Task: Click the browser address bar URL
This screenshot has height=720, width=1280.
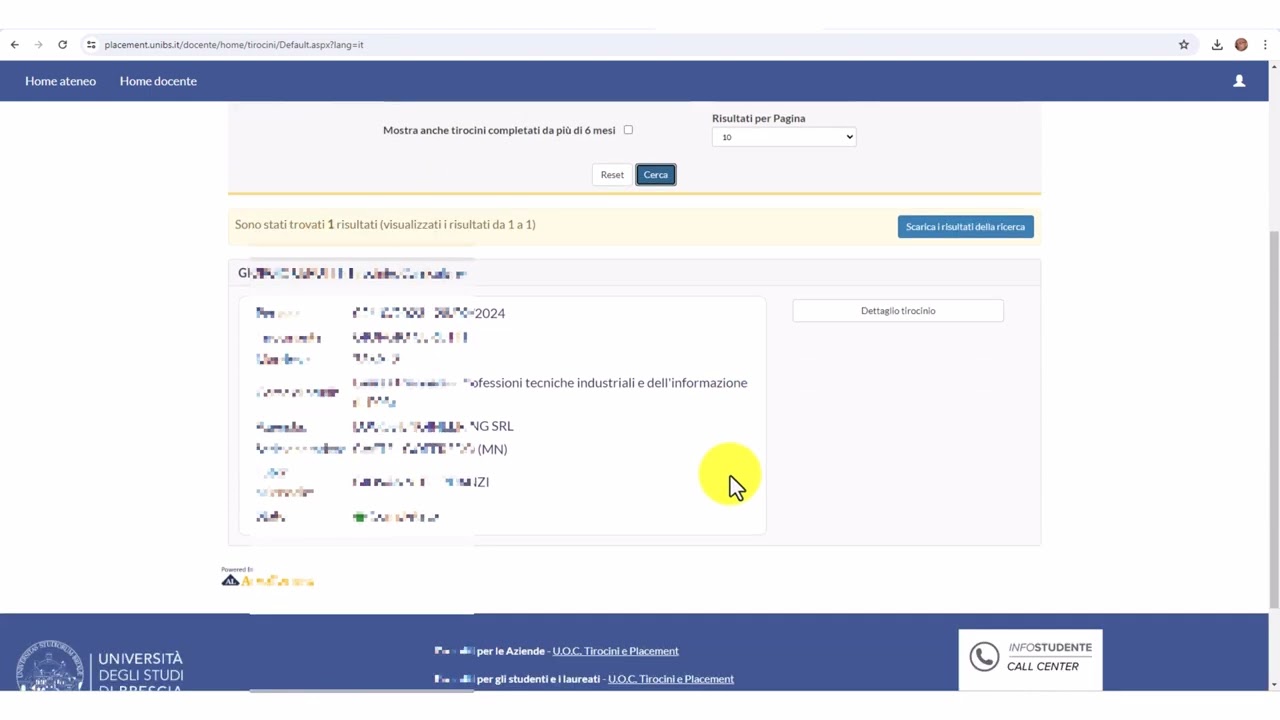Action: (234, 45)
